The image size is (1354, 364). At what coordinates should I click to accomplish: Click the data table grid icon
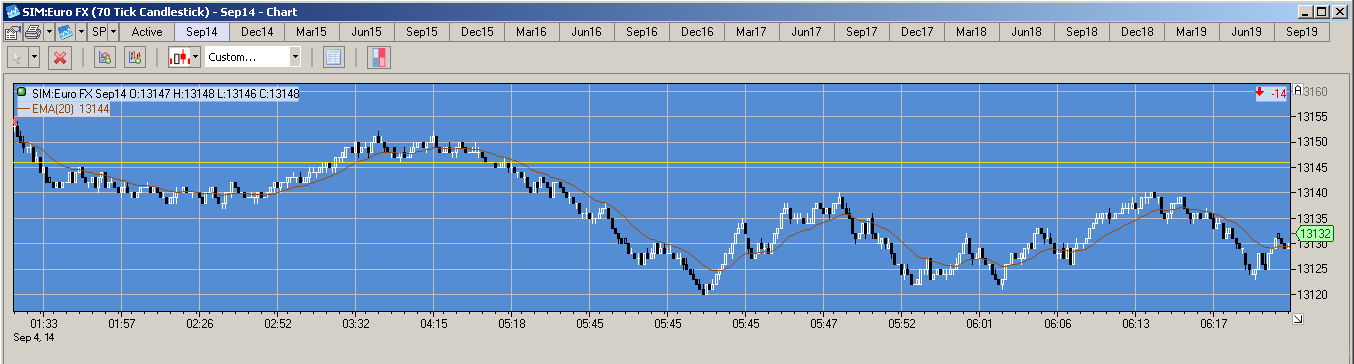click(x=334, y=57)
